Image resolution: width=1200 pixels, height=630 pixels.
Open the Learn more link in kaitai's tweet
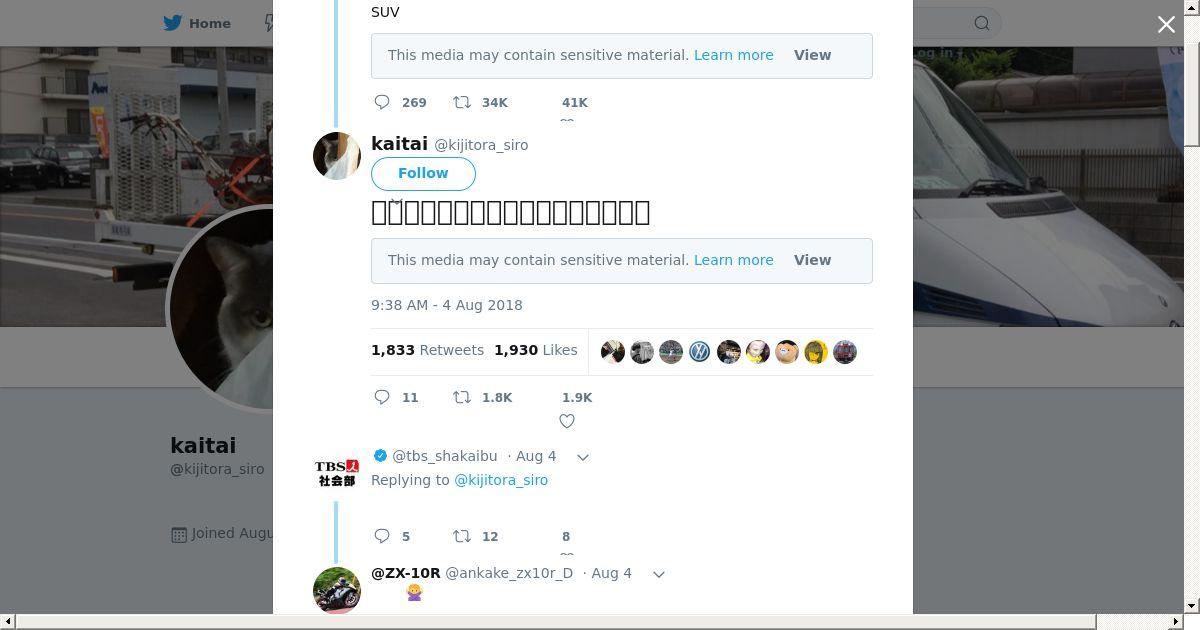click(733, 260)
